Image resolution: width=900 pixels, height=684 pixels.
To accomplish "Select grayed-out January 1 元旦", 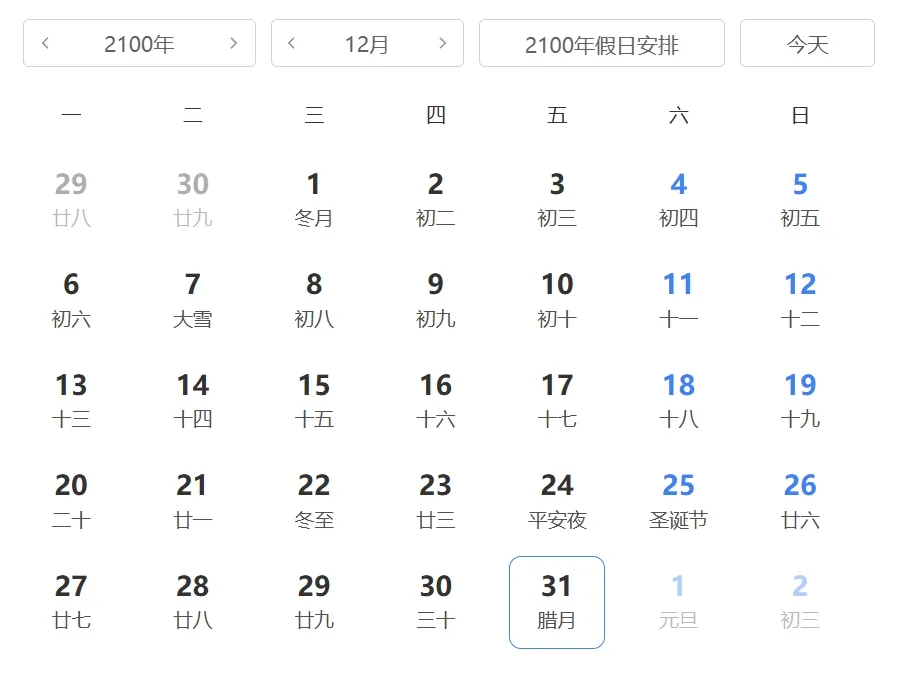I will pyautogui.click(x=678, y=602).
